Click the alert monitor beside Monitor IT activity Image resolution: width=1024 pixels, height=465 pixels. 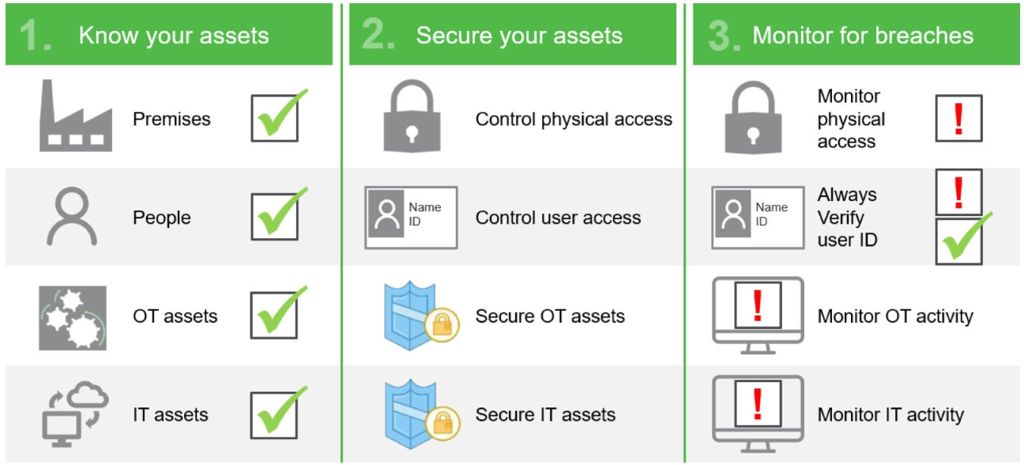point(758,414)
